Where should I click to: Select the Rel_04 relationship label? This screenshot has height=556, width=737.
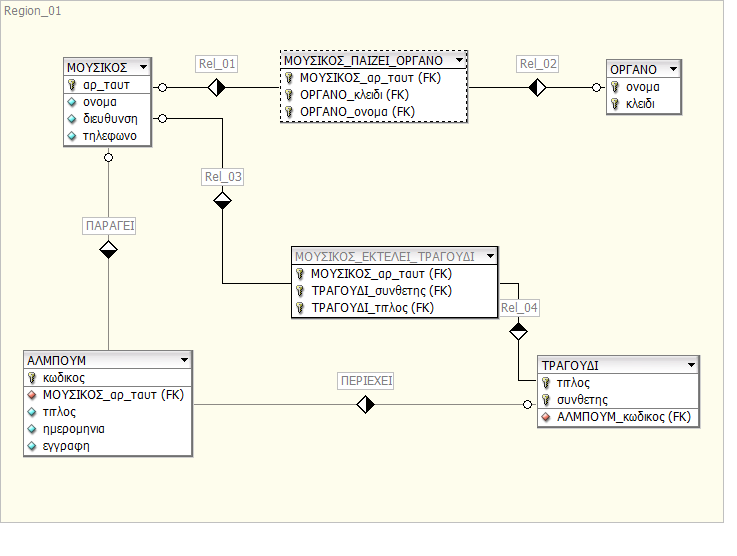pos(519,308)
